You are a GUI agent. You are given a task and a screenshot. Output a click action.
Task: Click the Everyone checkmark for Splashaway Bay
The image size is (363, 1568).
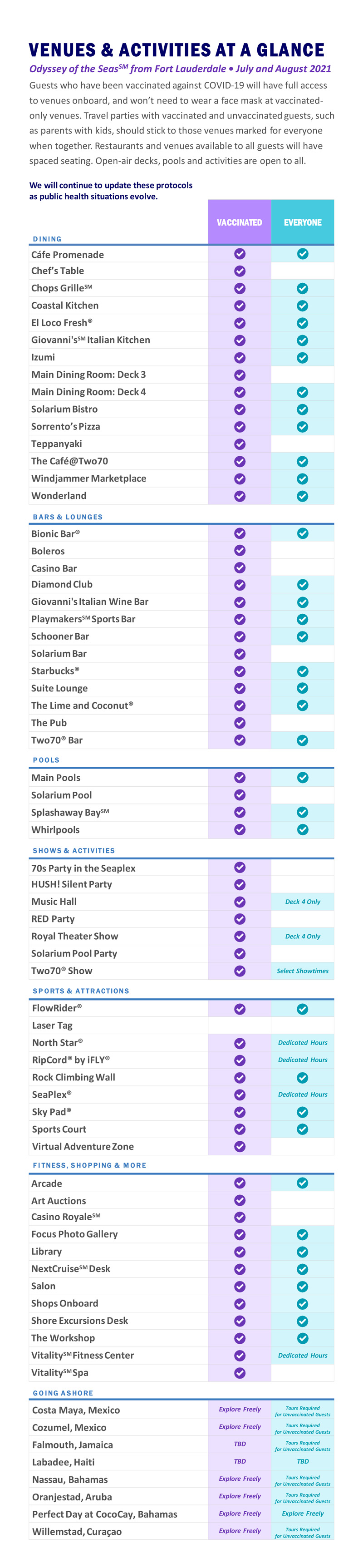(x=302, y=813)
